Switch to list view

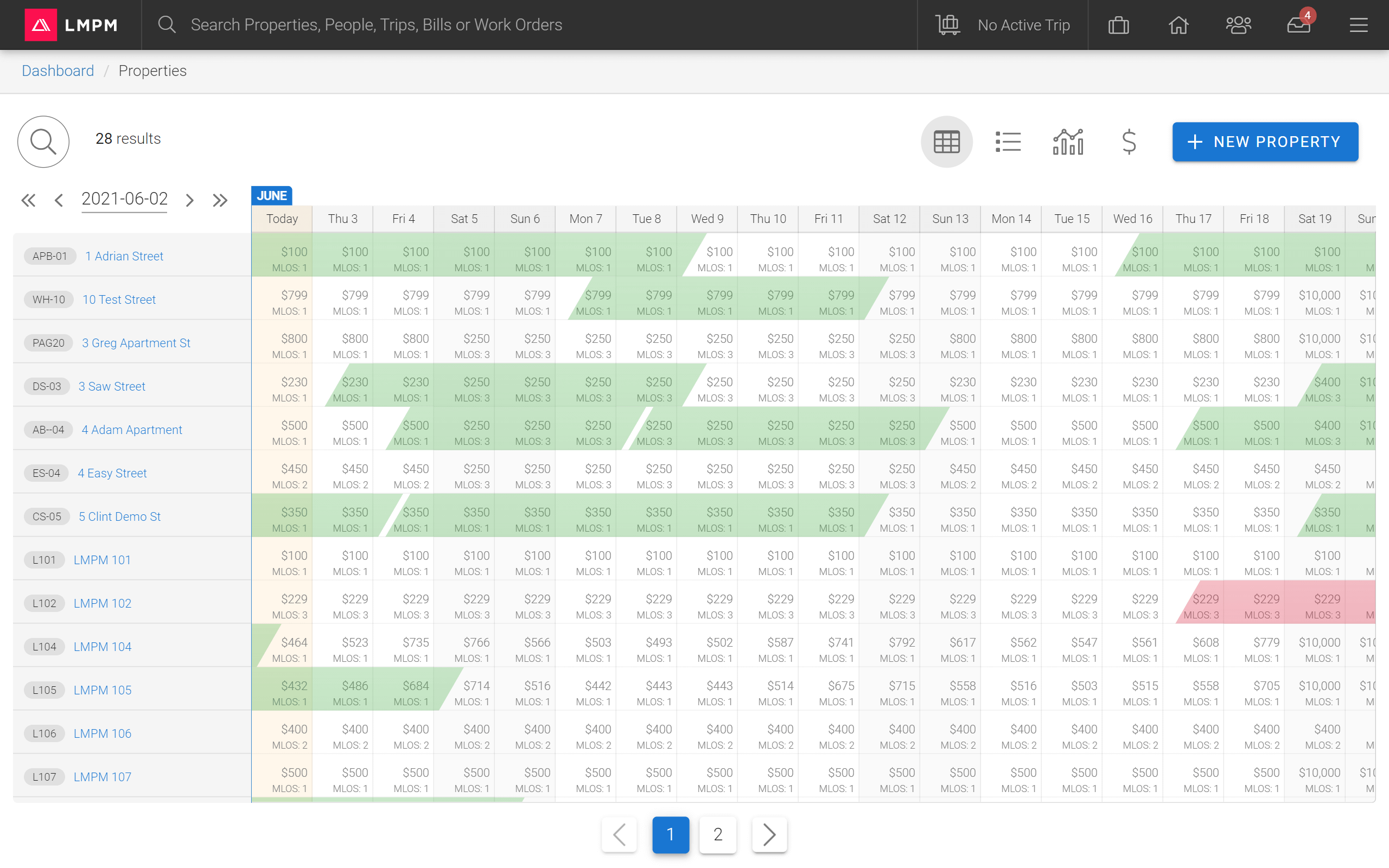pyautogui.click(x=1008, y=141)
